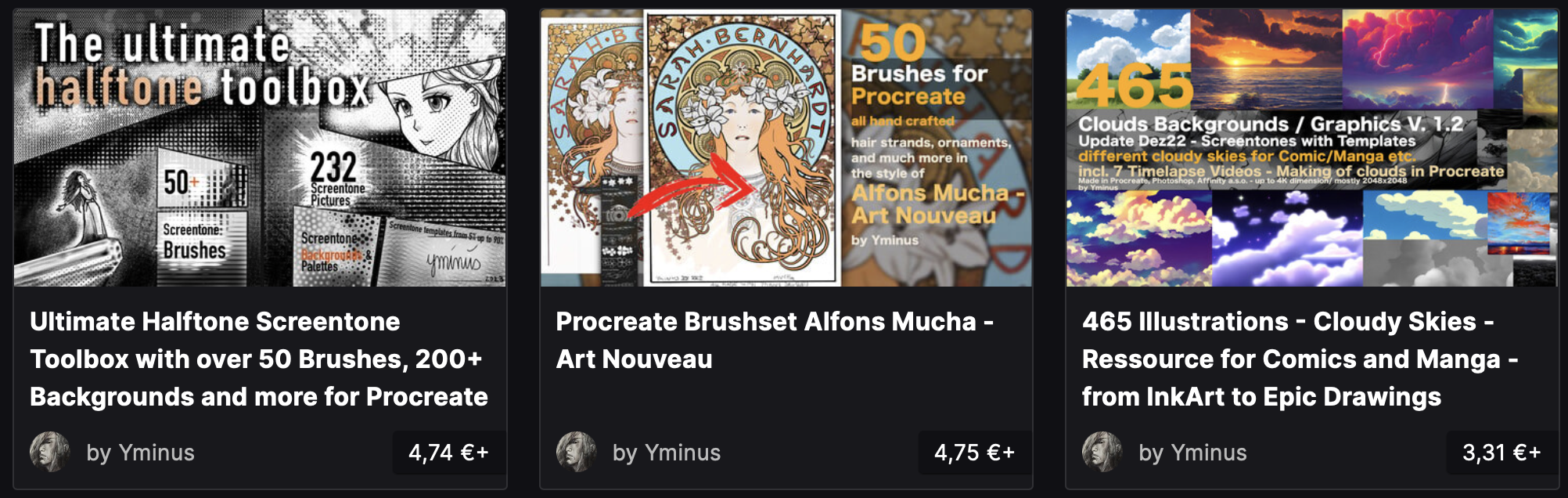Visit author Yminus from the Art Nouveau card
Screen dimensions: 1568x498
(x=667, y=453)
